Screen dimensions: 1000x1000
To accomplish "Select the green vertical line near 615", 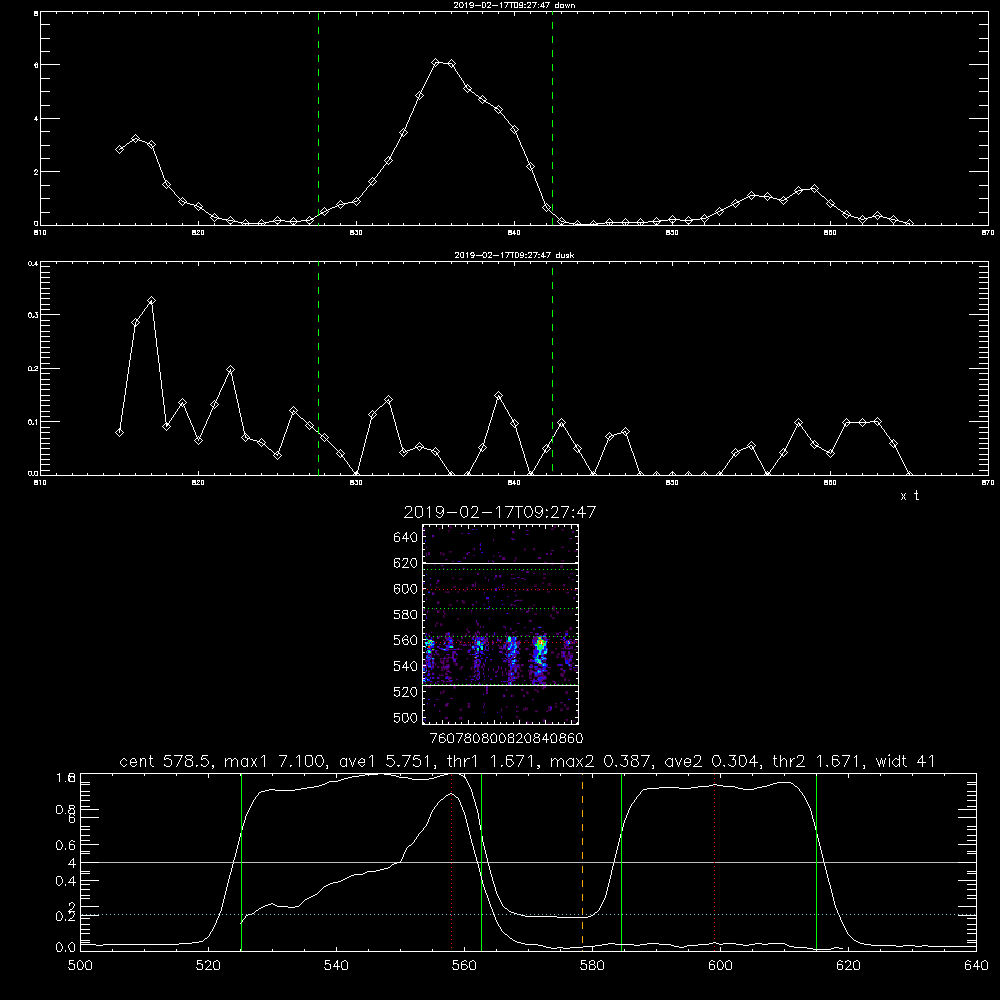I will [x=816, y=861].
